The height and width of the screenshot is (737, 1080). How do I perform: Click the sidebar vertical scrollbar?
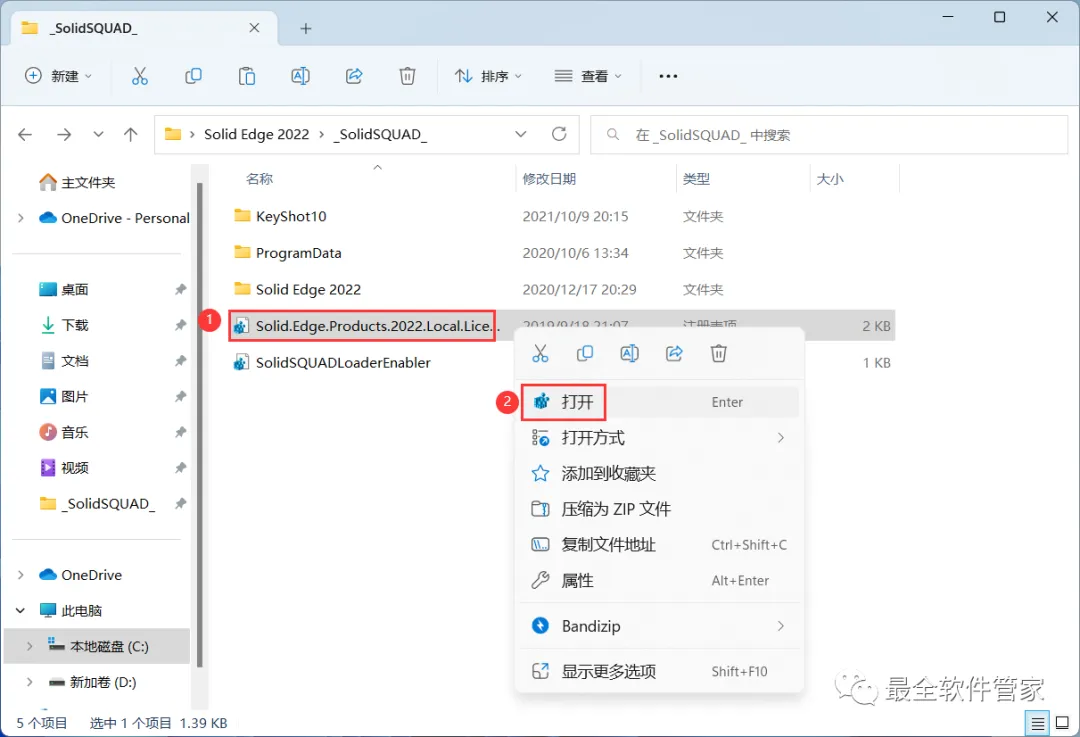pos(200,424)
